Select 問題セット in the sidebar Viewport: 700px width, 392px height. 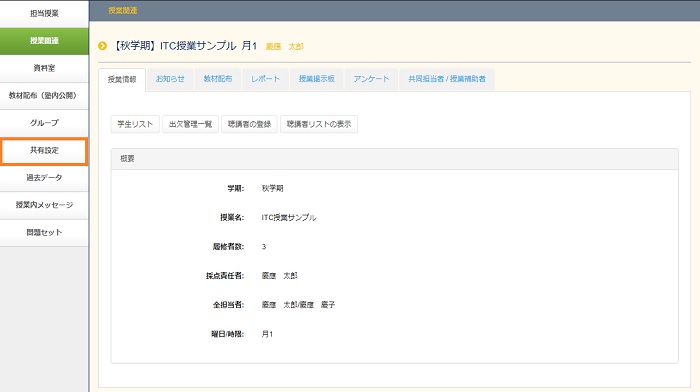coord(44,232)
